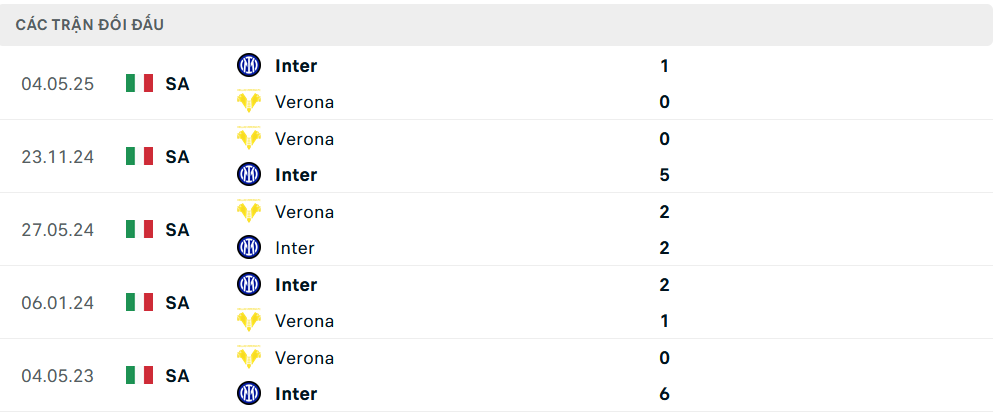Click Verona crest in 04.05.23 match
Viewport: 993px width, 412px height.
coord(248,358)
